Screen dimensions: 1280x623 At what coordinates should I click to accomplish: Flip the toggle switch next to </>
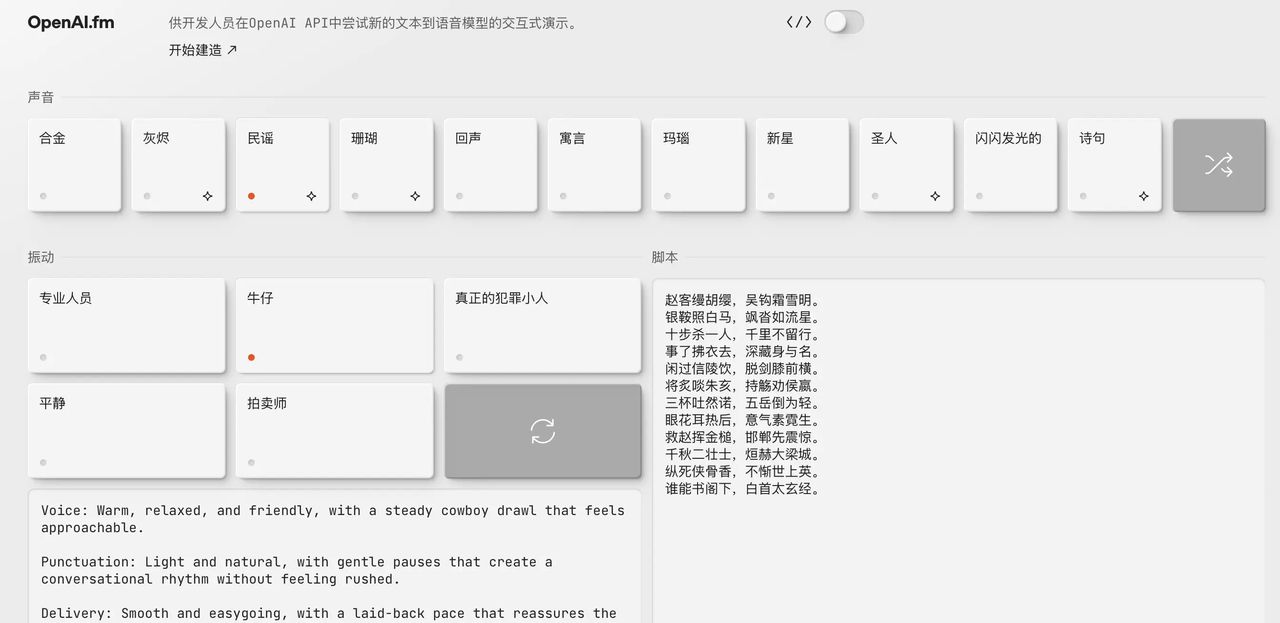coord(843,21)
